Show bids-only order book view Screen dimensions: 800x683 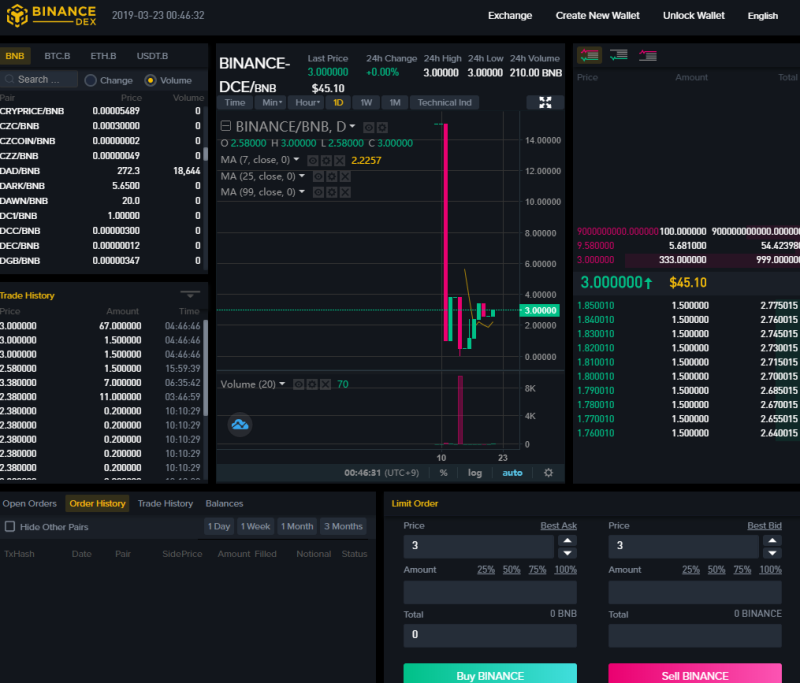point(618,55)
